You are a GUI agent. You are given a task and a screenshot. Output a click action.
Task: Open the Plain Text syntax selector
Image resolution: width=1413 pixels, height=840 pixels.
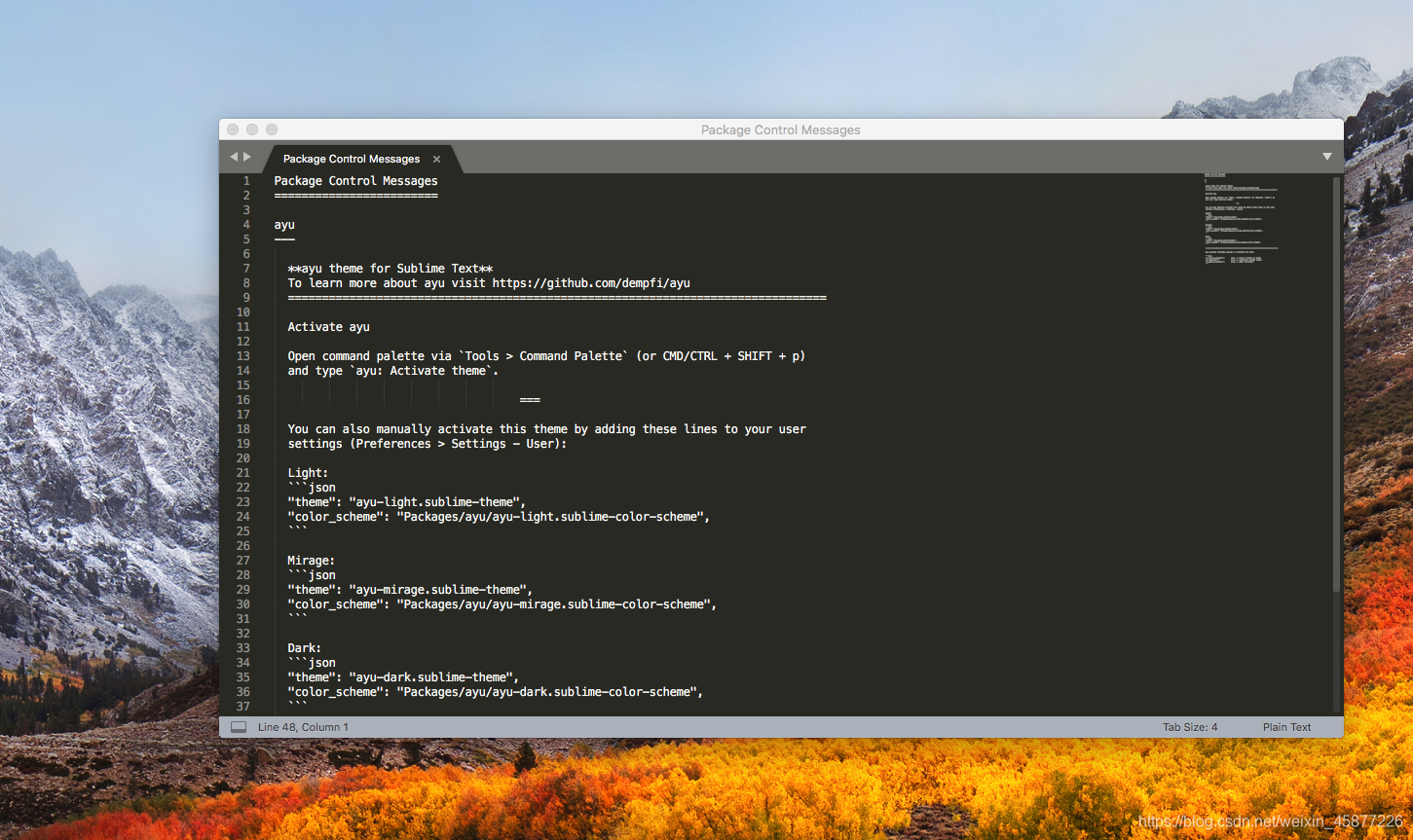[1286, 727]
